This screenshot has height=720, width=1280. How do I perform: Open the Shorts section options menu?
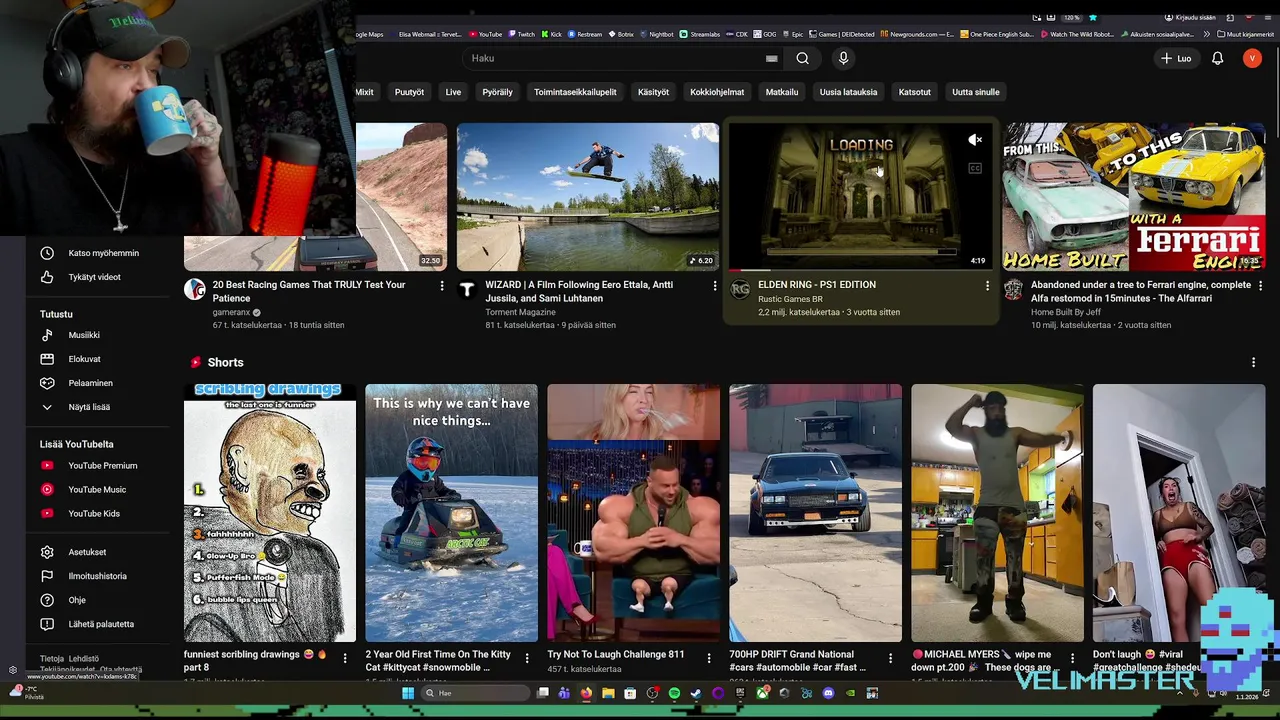1253,362
